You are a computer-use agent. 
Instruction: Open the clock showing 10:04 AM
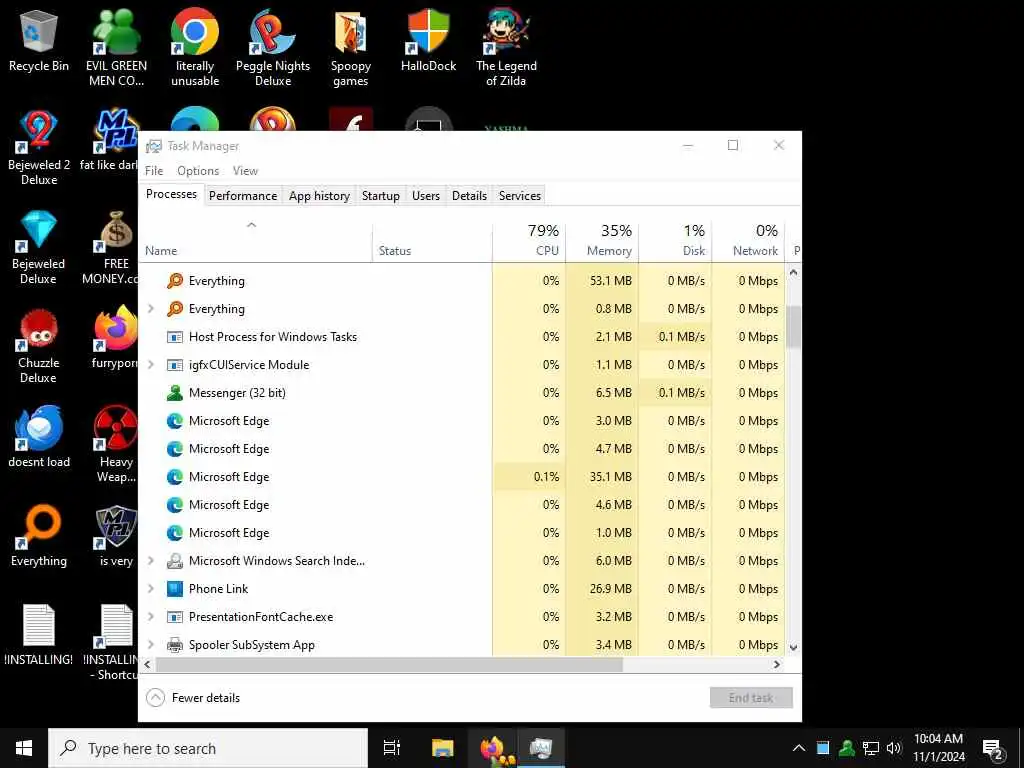[x=938, y=748]
